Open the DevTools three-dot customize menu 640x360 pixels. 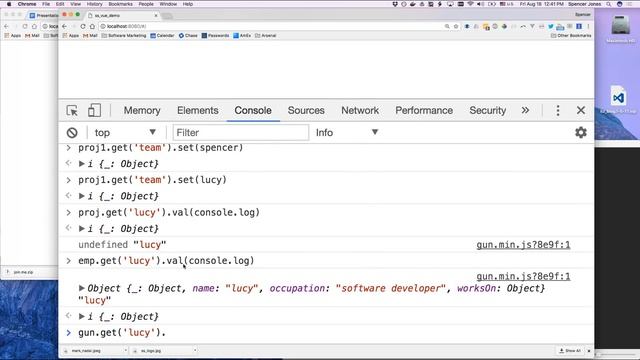(x=558, y=111)
